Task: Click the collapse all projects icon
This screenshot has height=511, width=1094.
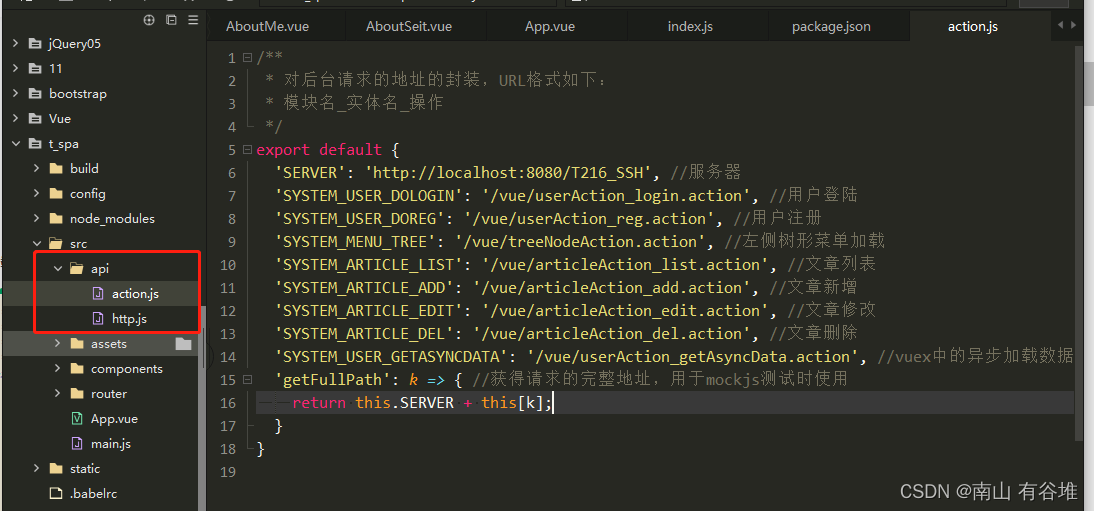Action: [x=171, y=20]
